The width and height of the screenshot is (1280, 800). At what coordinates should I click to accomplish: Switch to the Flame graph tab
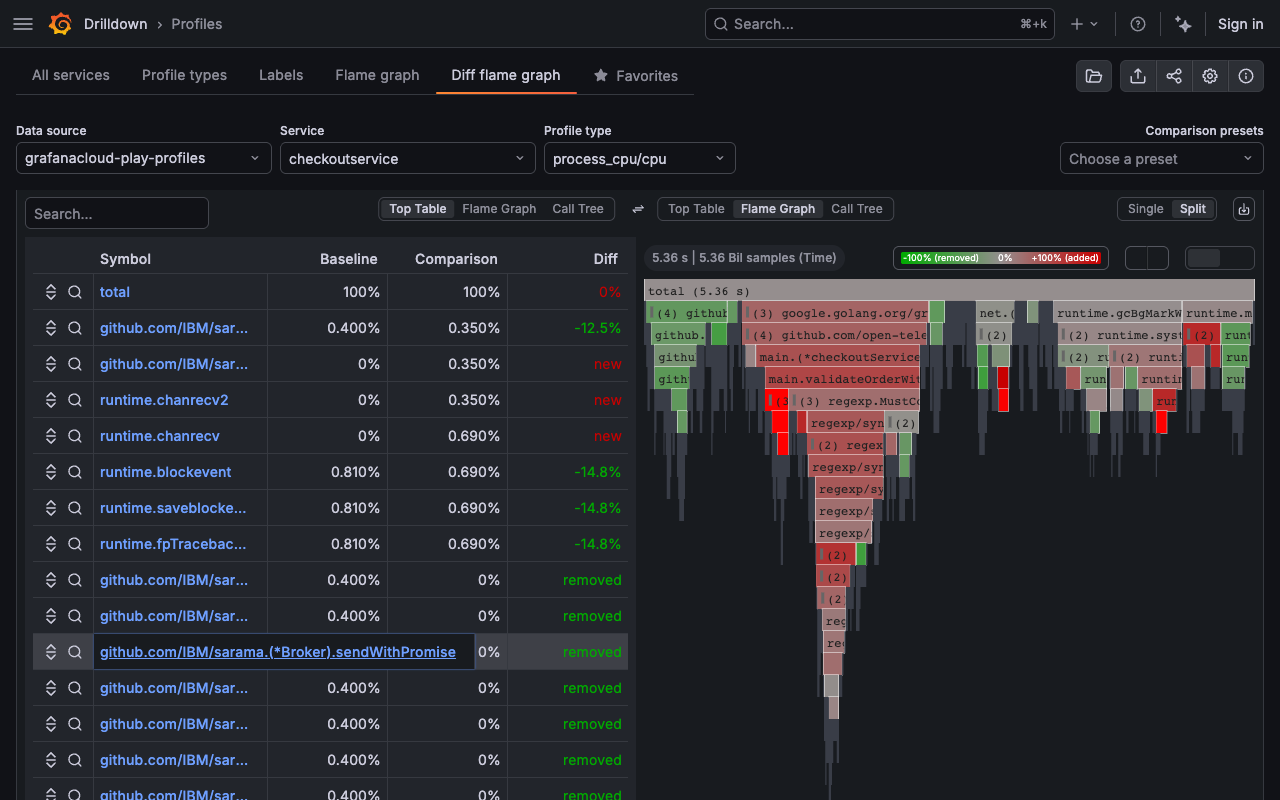point(377,75)
